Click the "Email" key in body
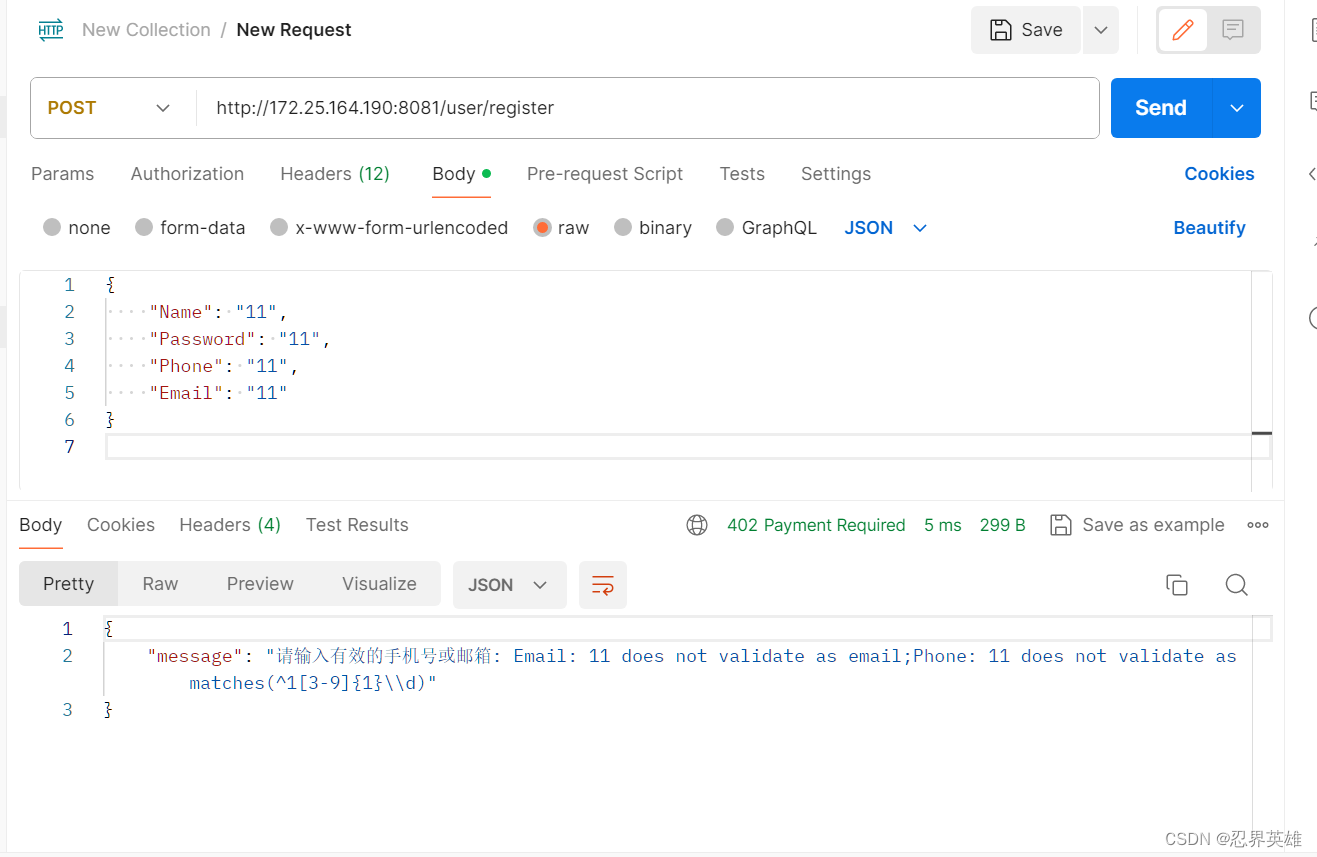Screen dimensions: 1317x857 pos(186,393)
